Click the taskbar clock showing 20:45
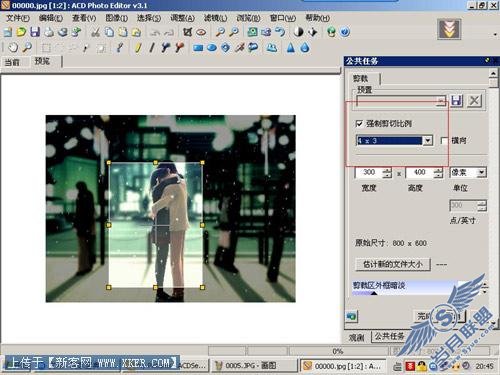The height and width of the screenshot is (375, 500). 484,366
